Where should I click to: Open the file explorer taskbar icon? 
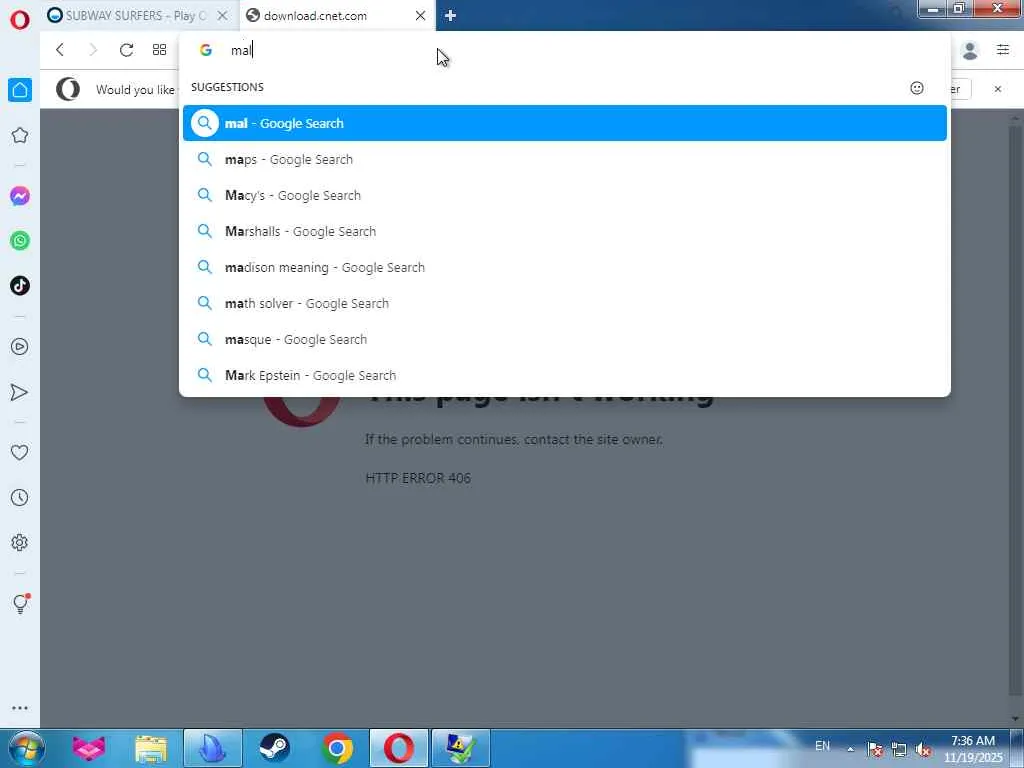point(151,748)
